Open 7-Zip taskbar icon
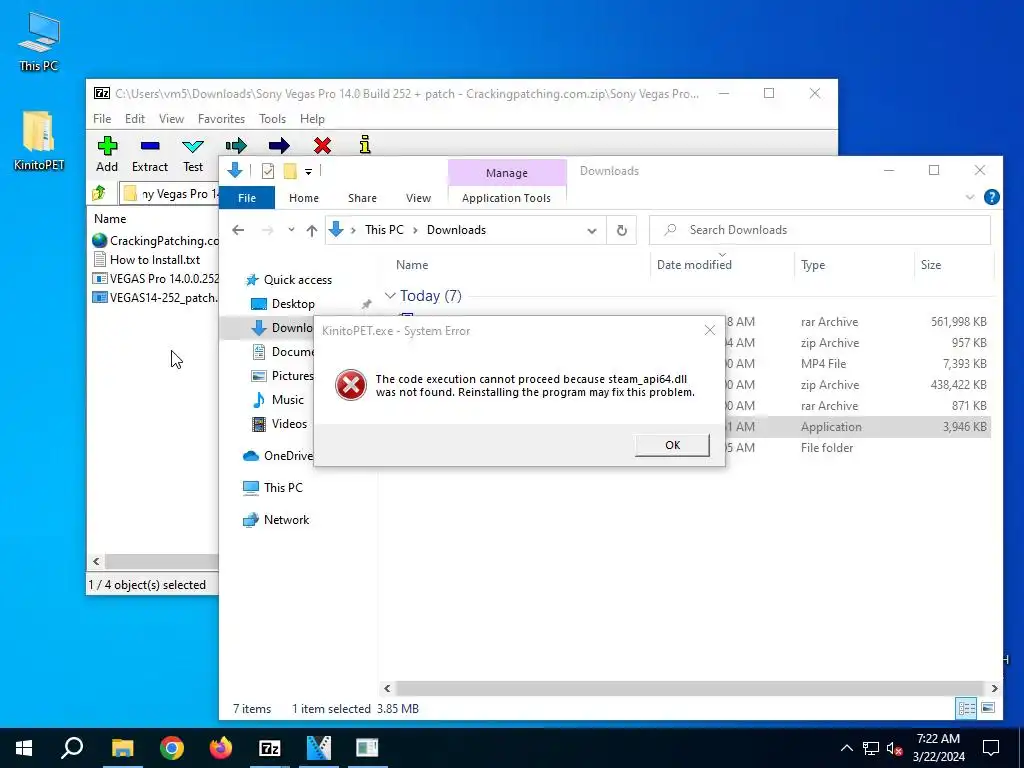This screenshot has width=1024, height=768. [270, 748]
